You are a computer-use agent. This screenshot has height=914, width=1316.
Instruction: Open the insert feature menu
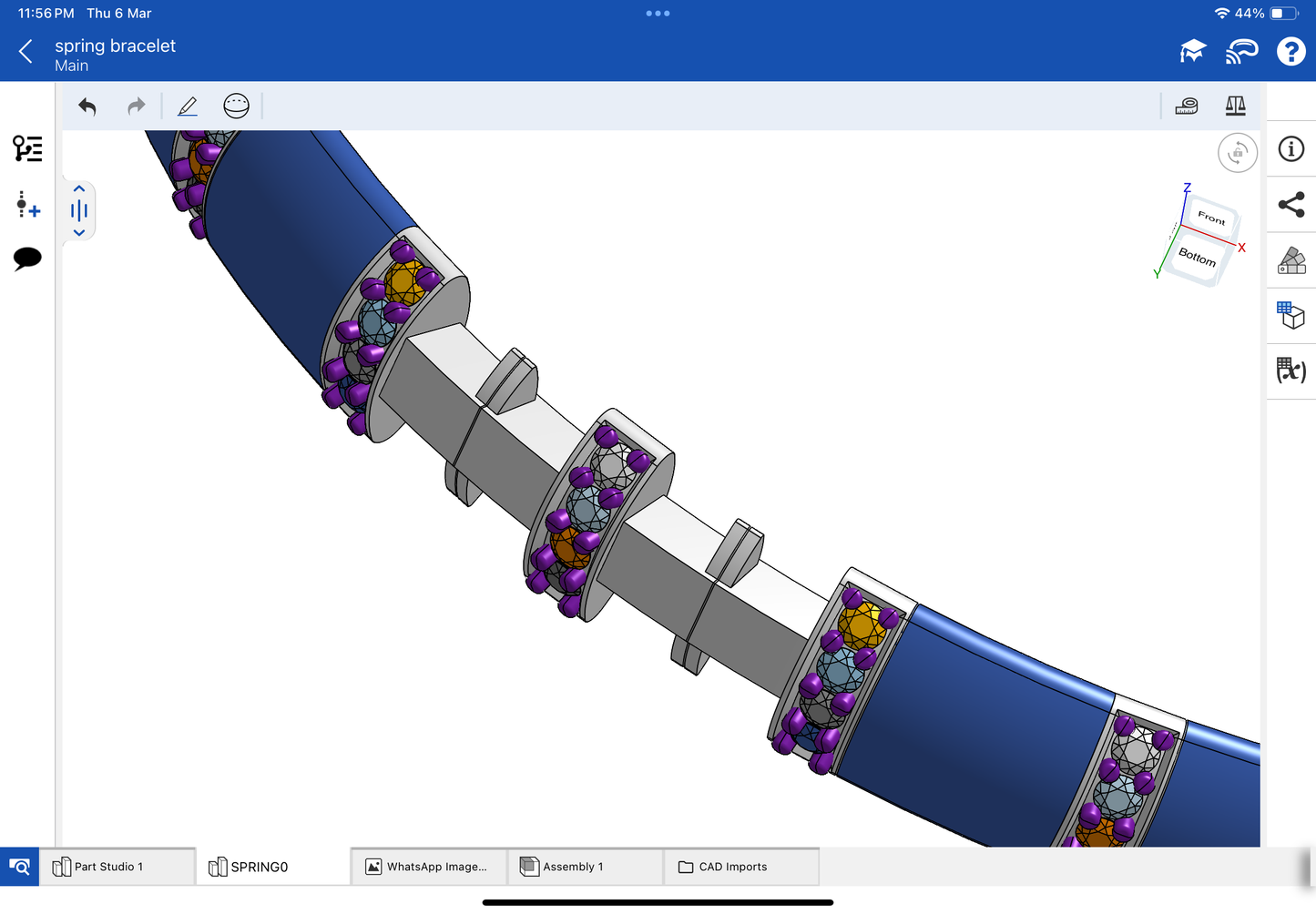pyautogui.click(x=27, y=205)
